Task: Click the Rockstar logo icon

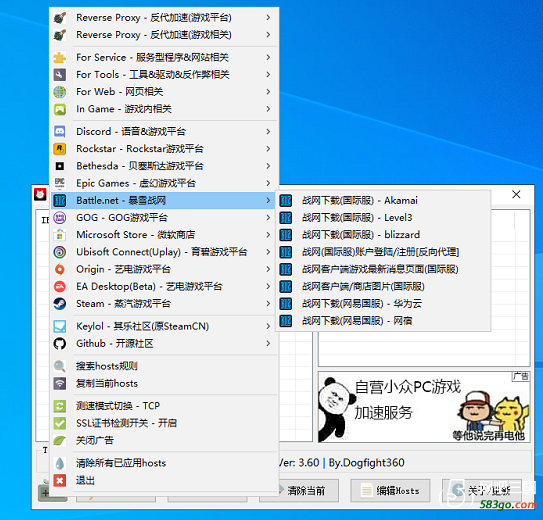Action: tap(60, 149)
